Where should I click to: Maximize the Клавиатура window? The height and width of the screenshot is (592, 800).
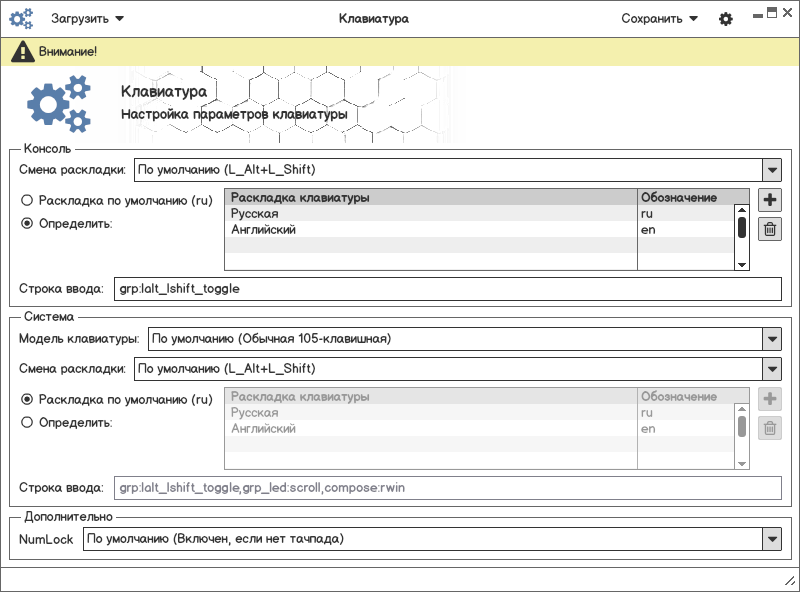772,13
